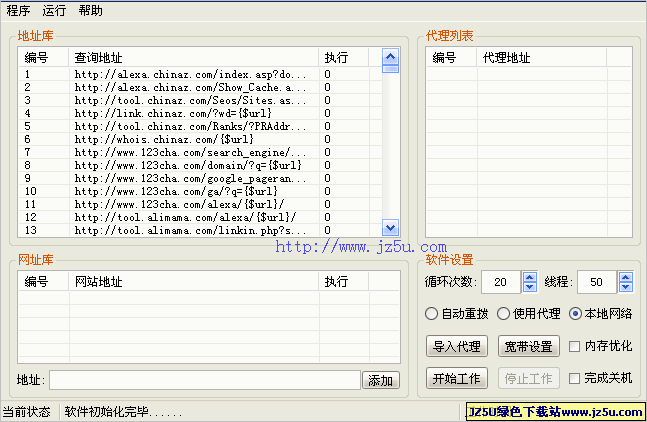Select row link.chinaz.com/?wd={$url}
The image size is (647, 422).
(x=200, y=113)
